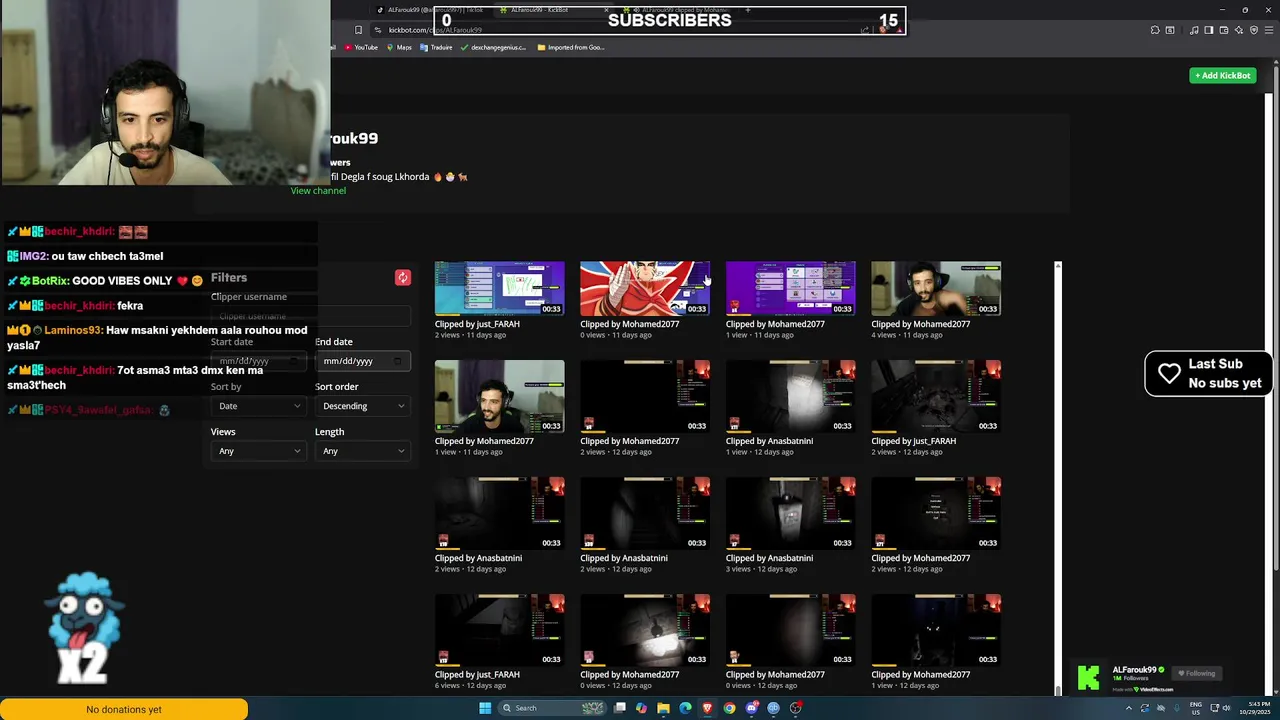Open OBS Studio from the taskbar
1280x720 pixels.
point(795,708)
